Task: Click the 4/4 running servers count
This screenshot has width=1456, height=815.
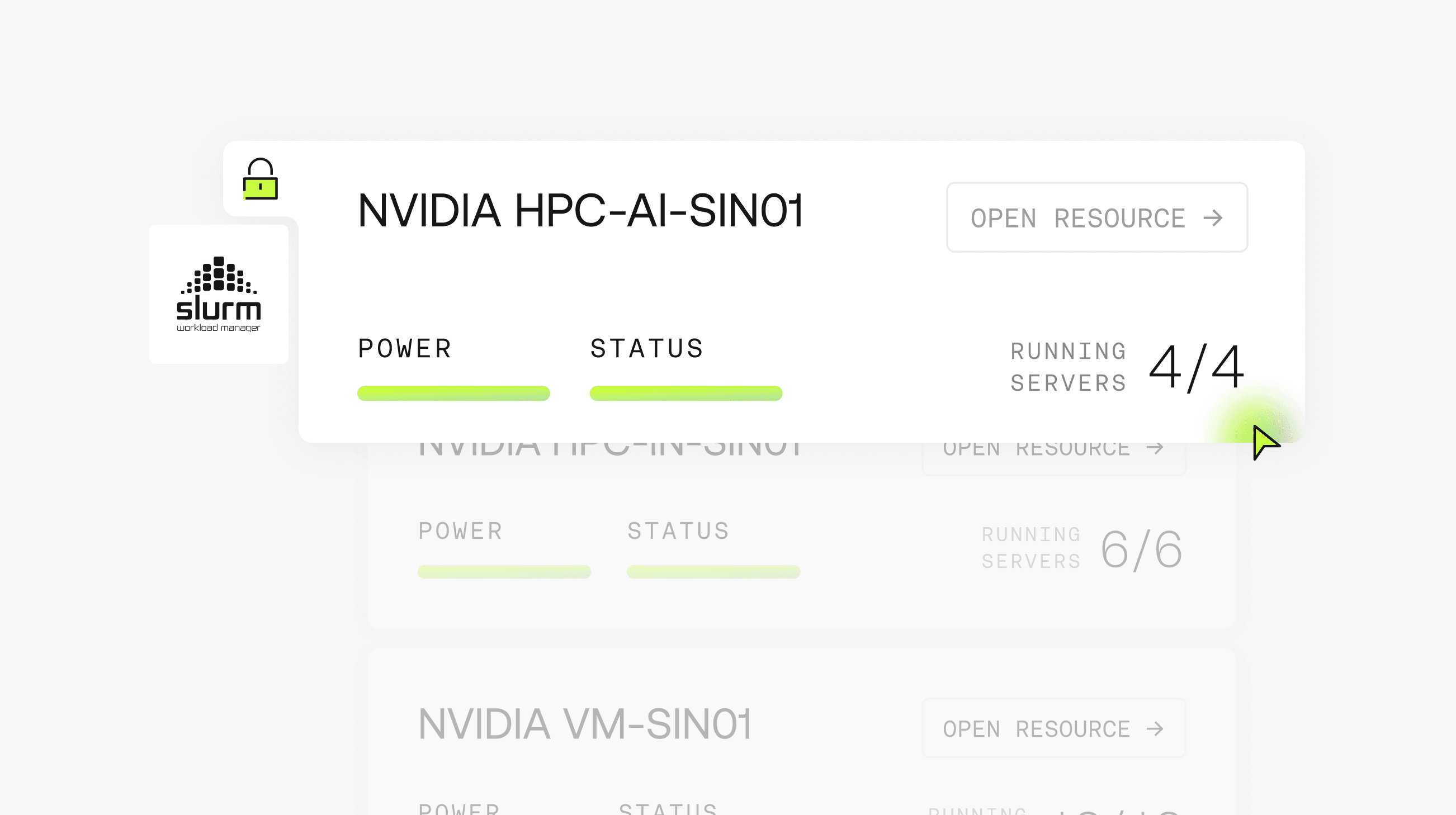Action: 1196,367
